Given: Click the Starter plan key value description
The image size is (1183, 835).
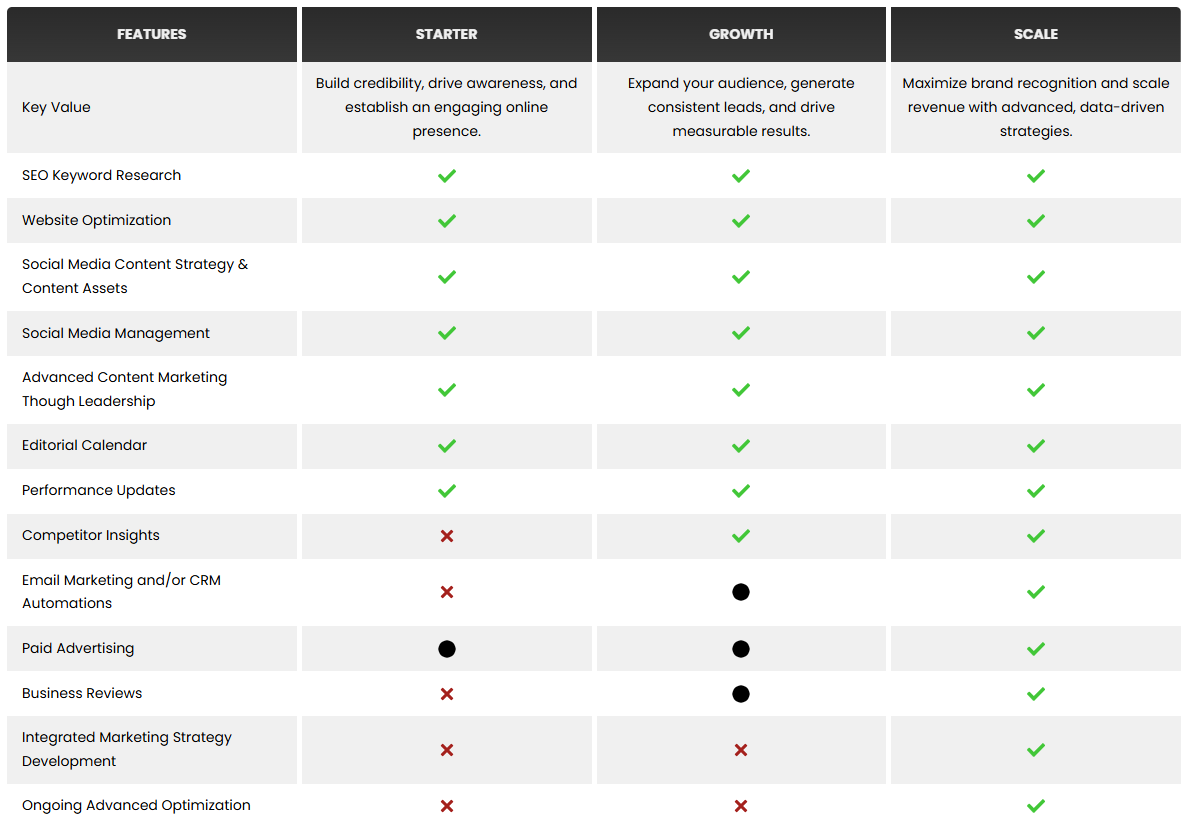Looking at the screenshot, I should pyautogui.click(x=447, y=107).
